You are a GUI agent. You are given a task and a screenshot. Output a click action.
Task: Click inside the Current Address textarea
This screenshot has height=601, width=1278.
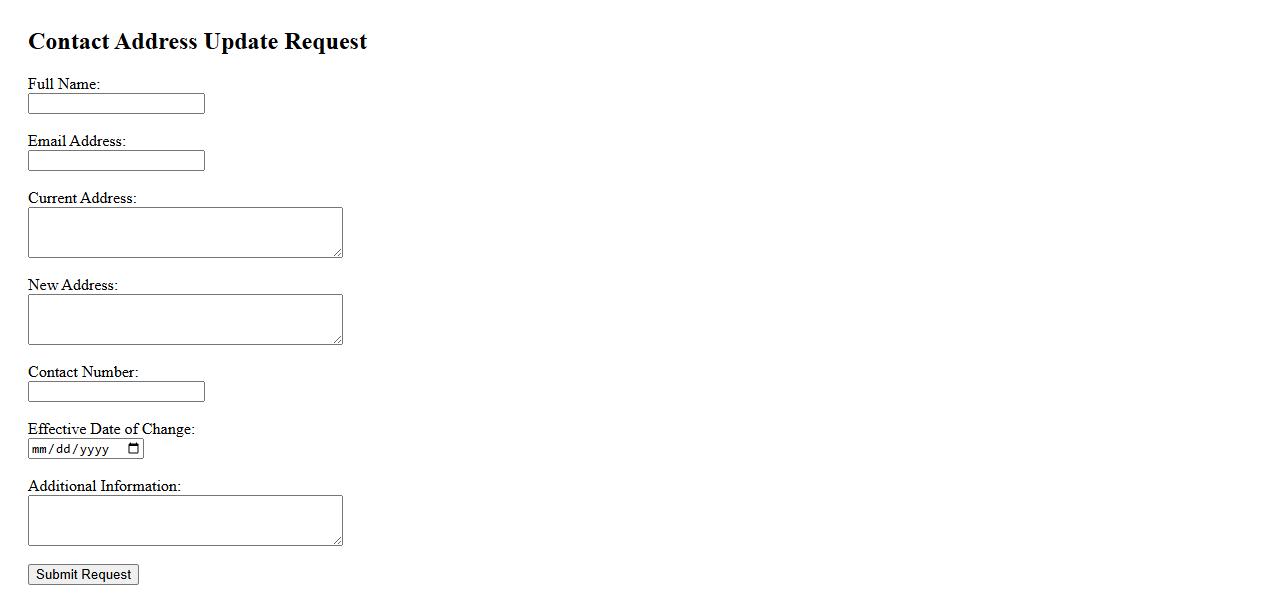pos(185,232)
